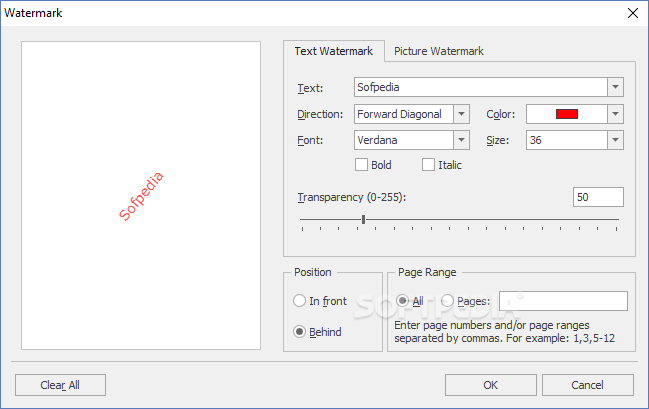
Task: Click the Pages range input field
Action: pos(563,301)
